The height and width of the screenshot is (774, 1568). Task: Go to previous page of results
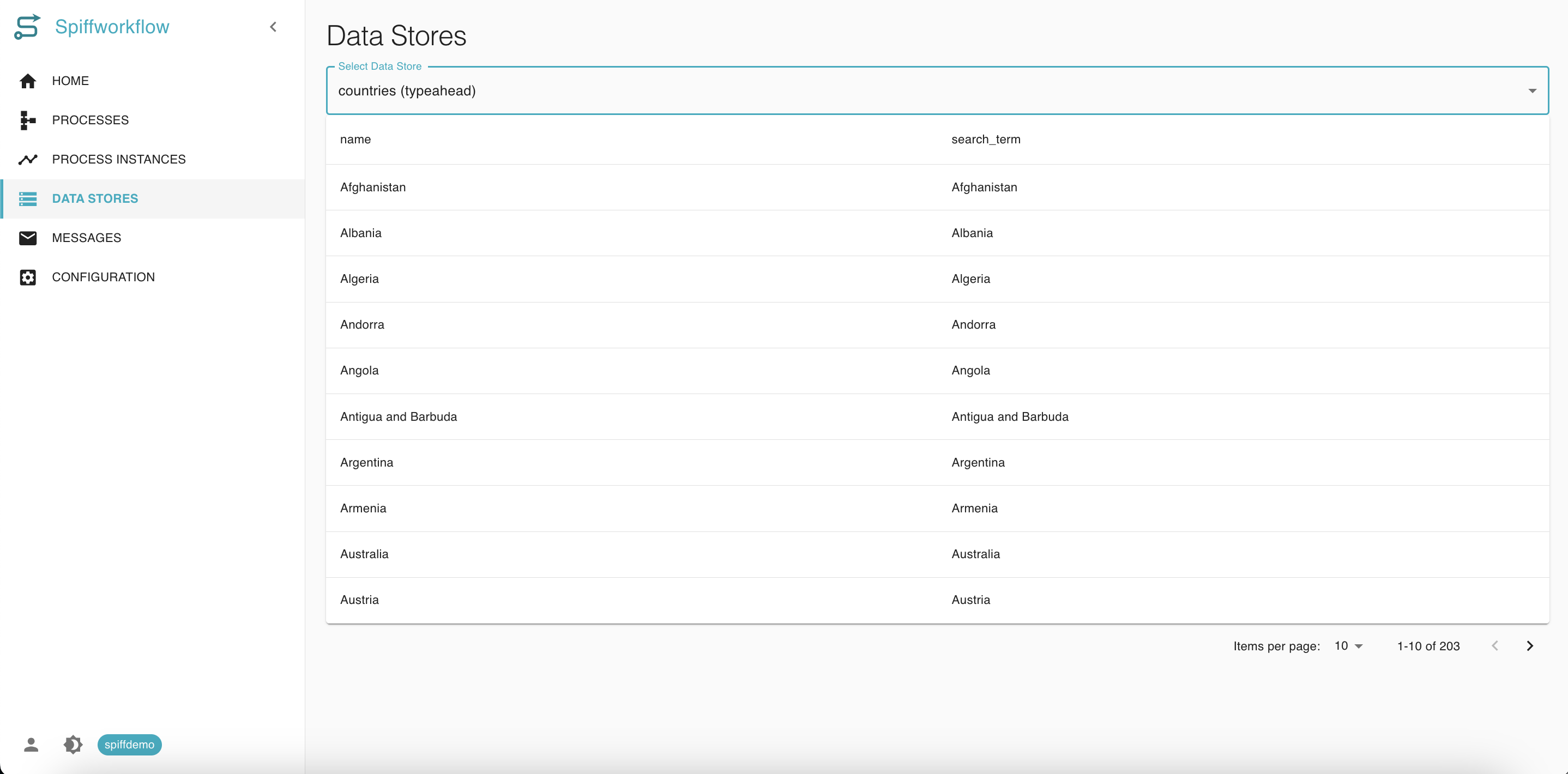1494,645
